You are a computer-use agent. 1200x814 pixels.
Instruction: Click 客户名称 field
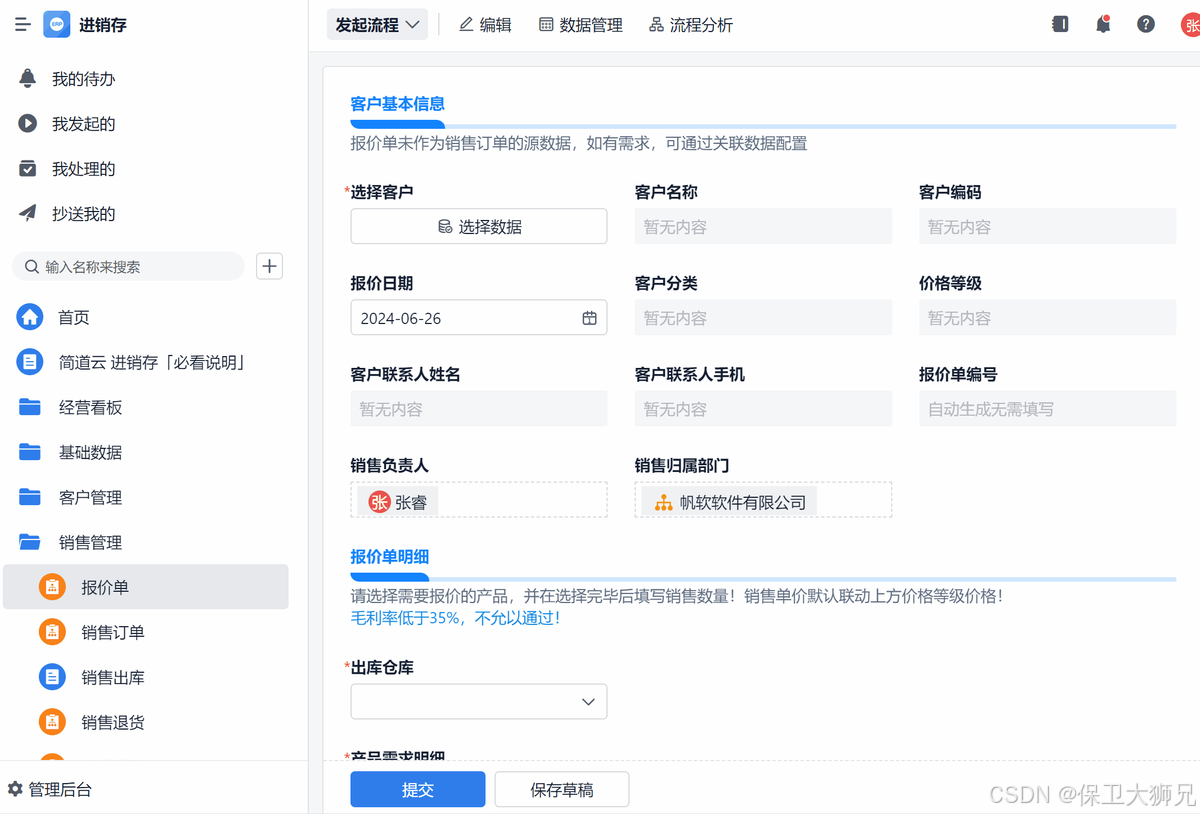763,227
